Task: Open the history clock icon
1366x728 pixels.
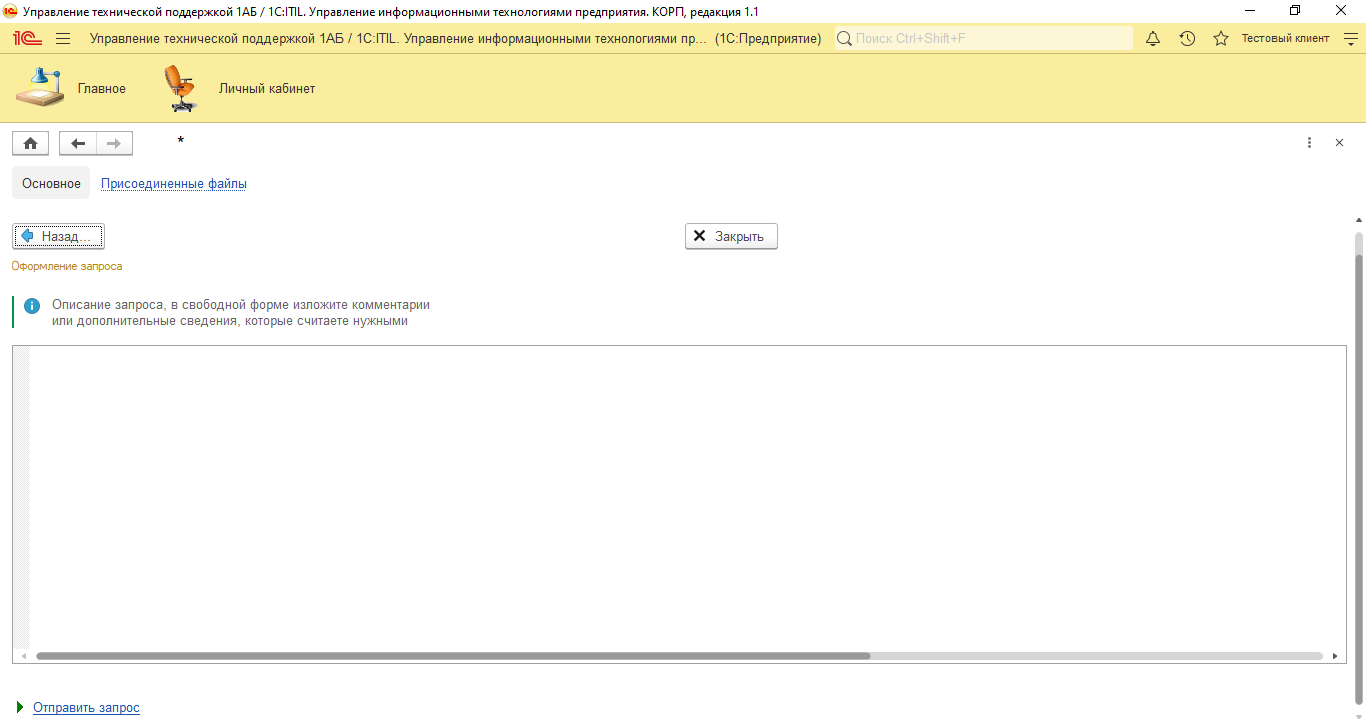Action: (1187, 38)
